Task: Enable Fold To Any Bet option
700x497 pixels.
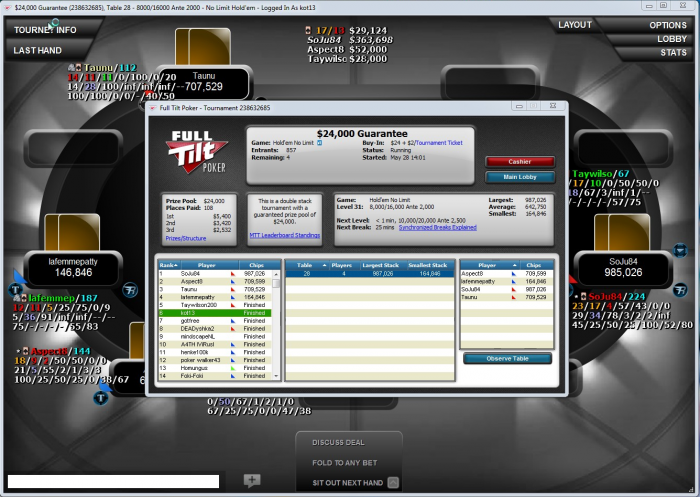Action: [345, 463]
